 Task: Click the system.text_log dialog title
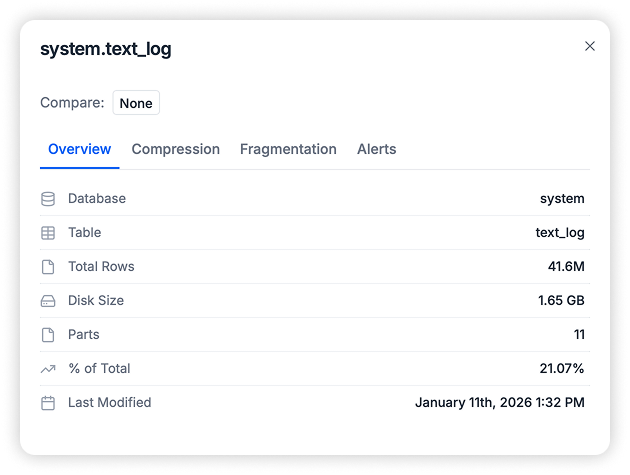click(x=106, y=49)
